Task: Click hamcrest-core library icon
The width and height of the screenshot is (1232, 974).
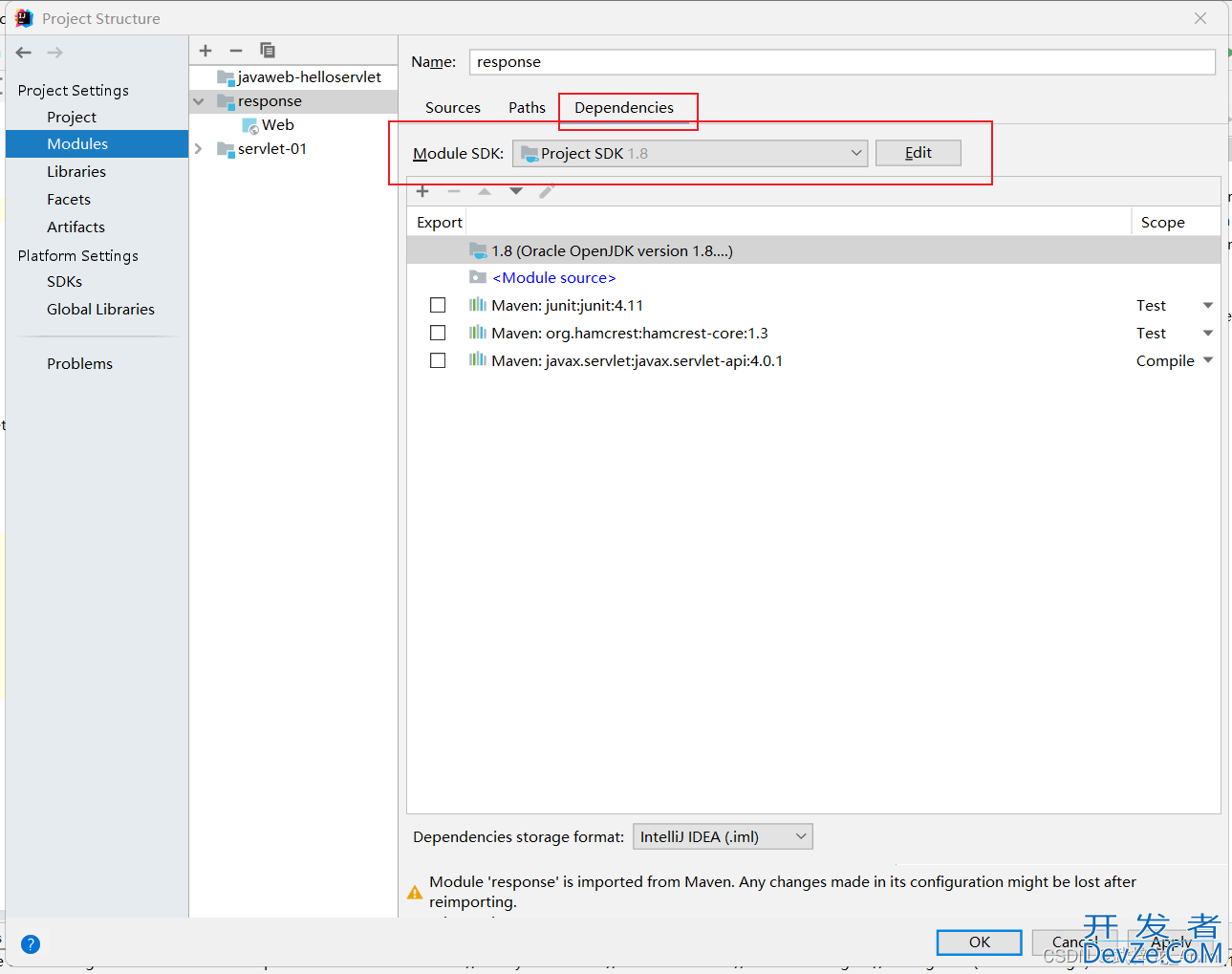Action: [478, 333]
